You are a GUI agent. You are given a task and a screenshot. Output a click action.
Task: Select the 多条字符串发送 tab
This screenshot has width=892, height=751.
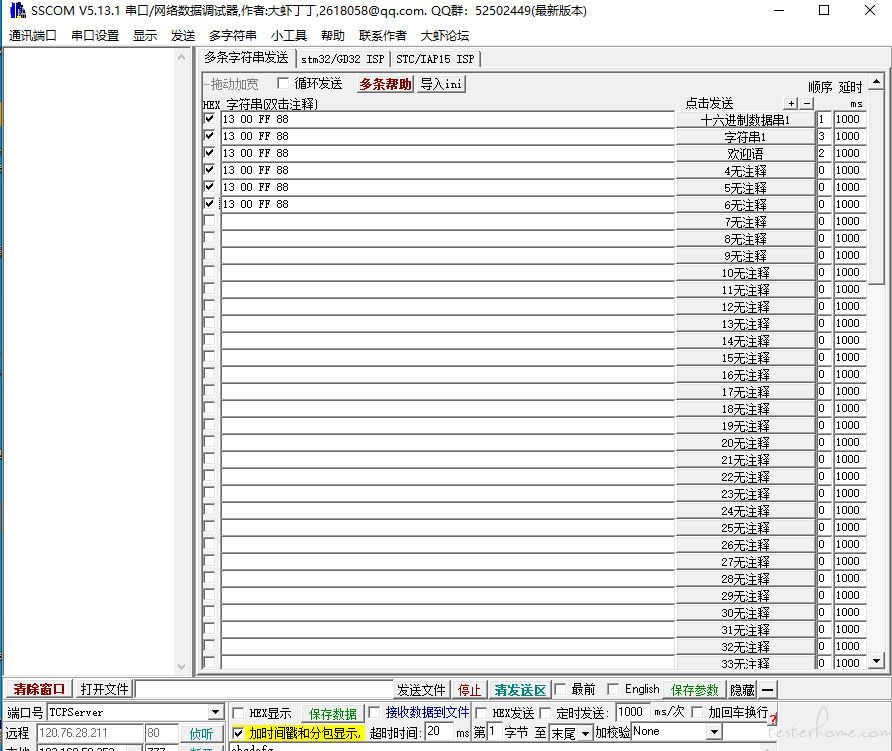pyautogui.click(x=246, y=57)
